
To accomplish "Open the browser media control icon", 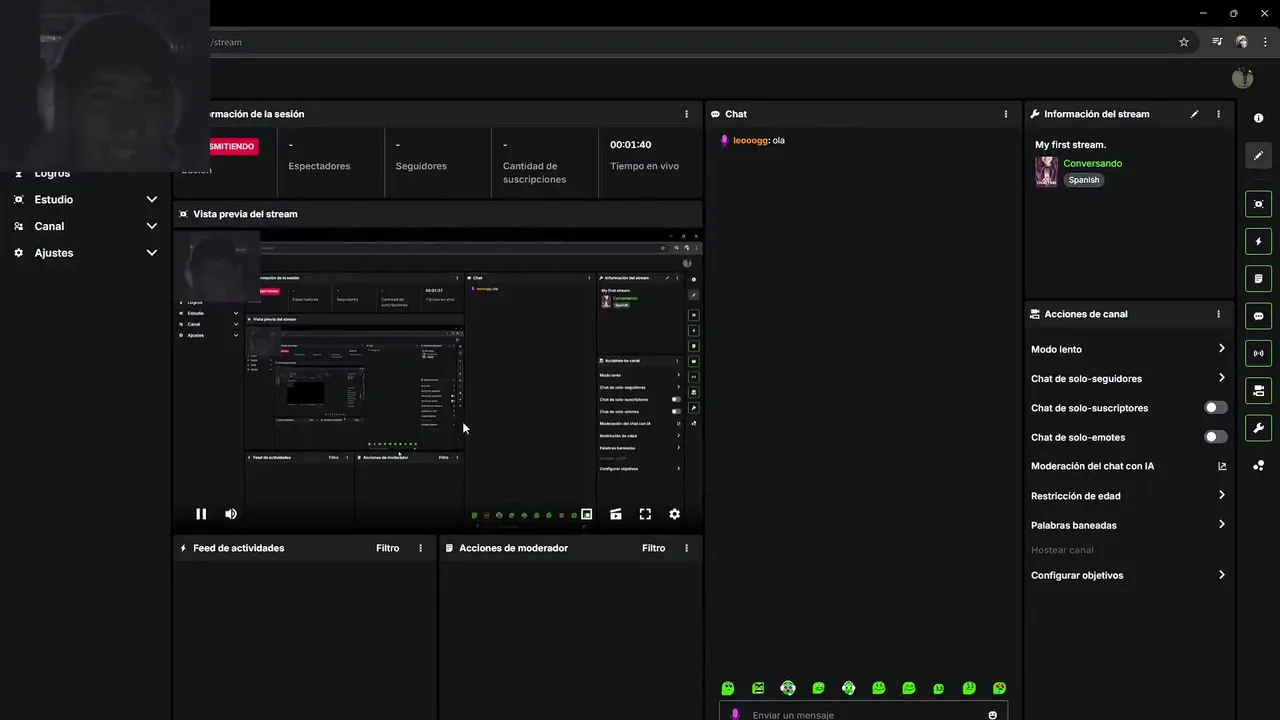I will pos(1217,42).
